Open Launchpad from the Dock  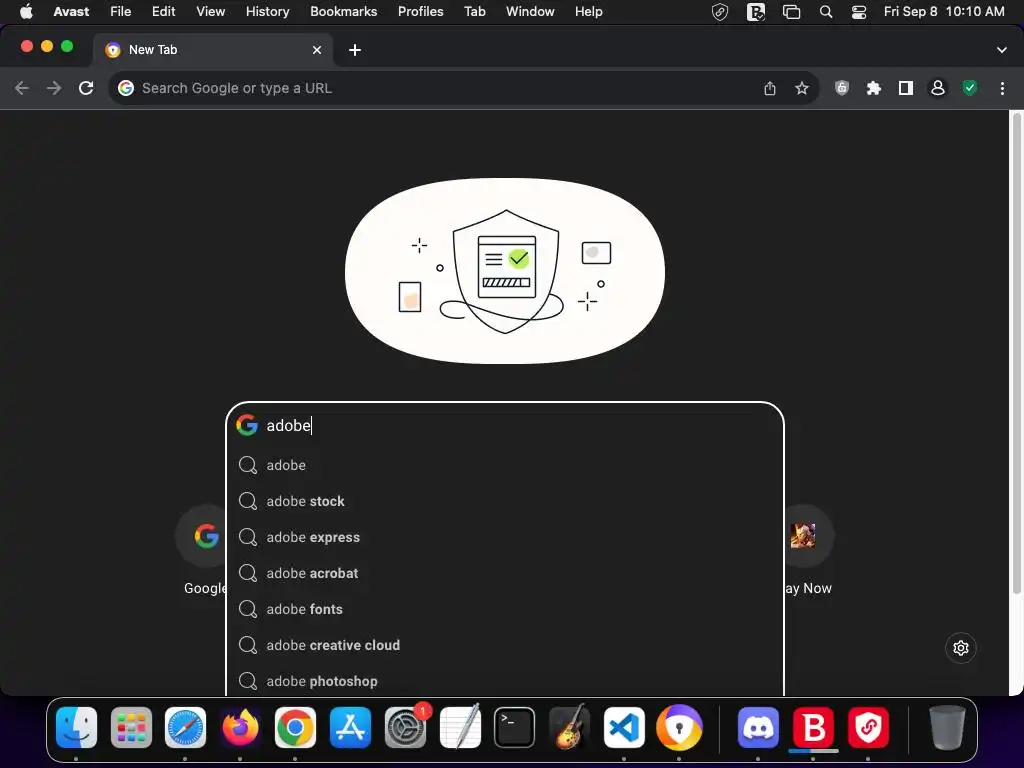pyautogui.click(x=131, y=728)
